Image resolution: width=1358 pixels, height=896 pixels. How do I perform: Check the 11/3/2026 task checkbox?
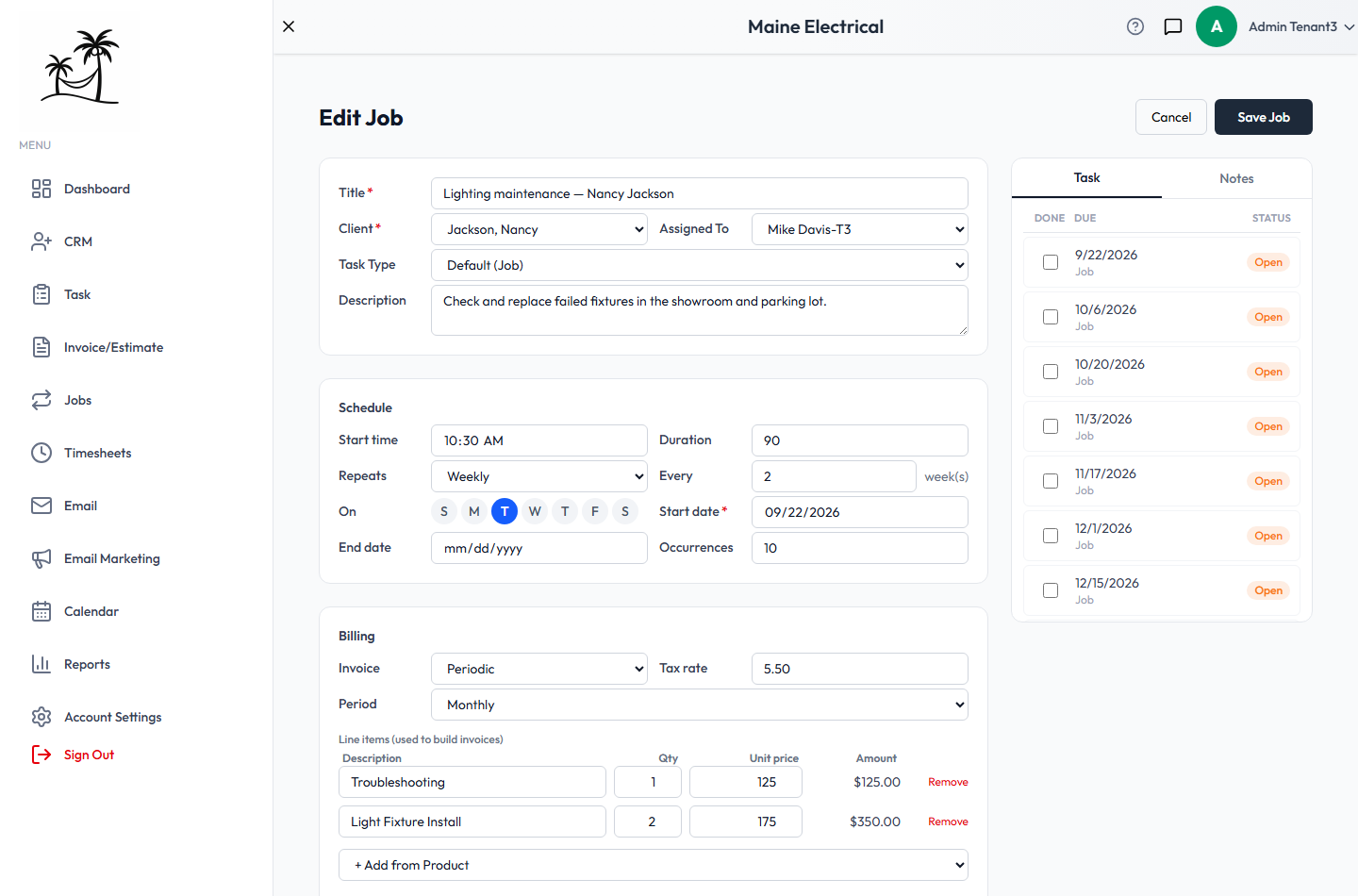pos(1051,426)
